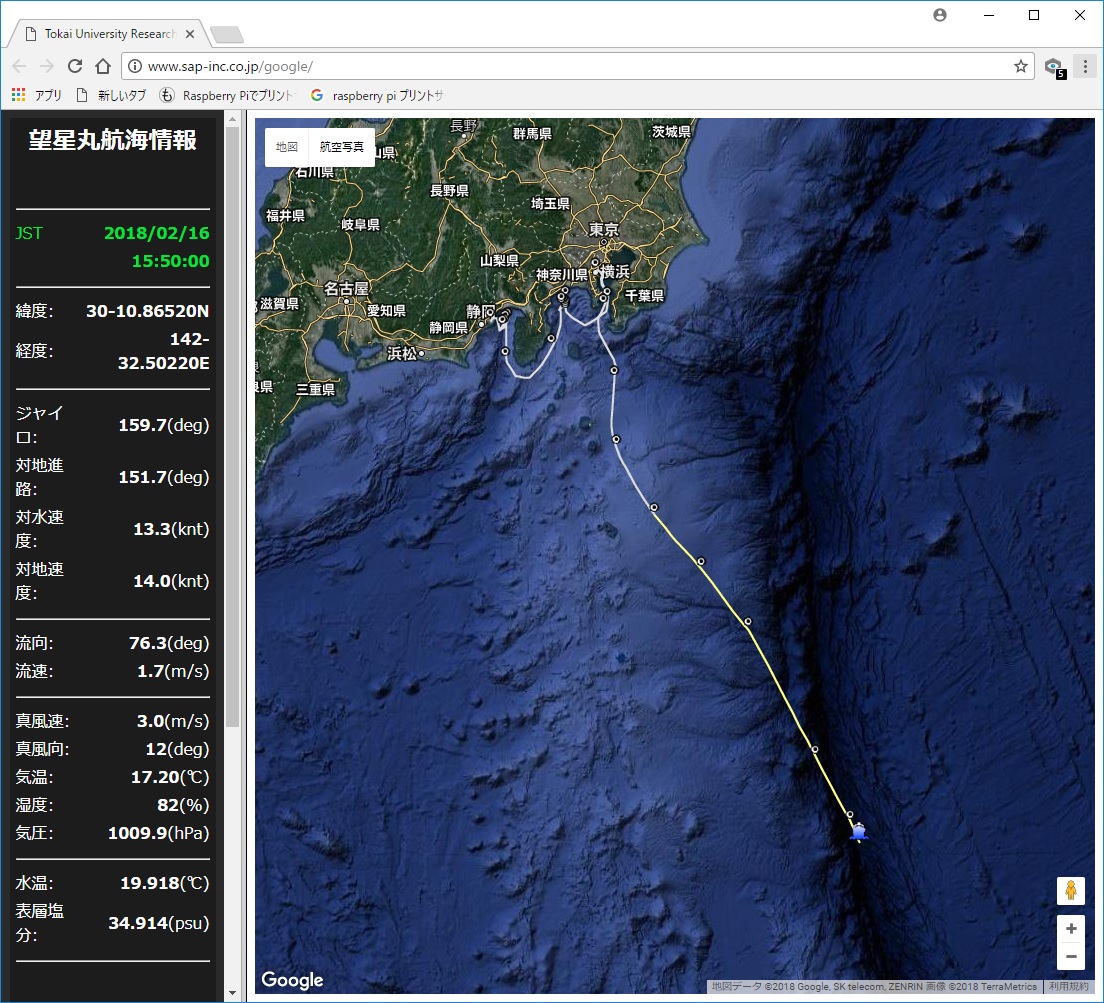The height and width of the screenshot is (1003, 1104).
Task: Open Chrome profile account icon
Action: pyautogui.click(x=940, y=15)
